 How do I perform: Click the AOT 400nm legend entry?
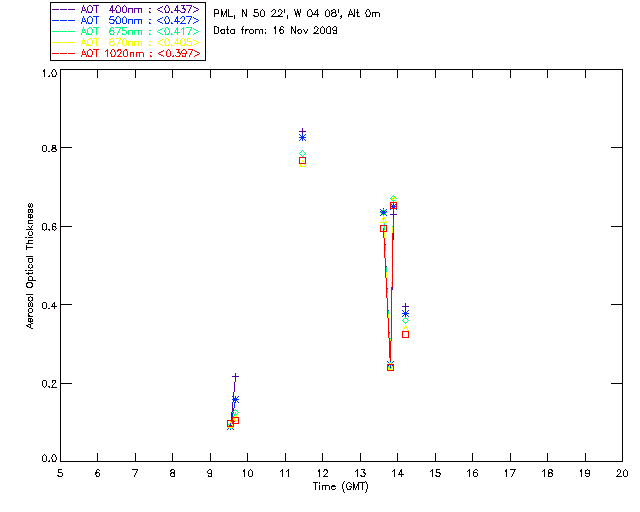[126, 9]
